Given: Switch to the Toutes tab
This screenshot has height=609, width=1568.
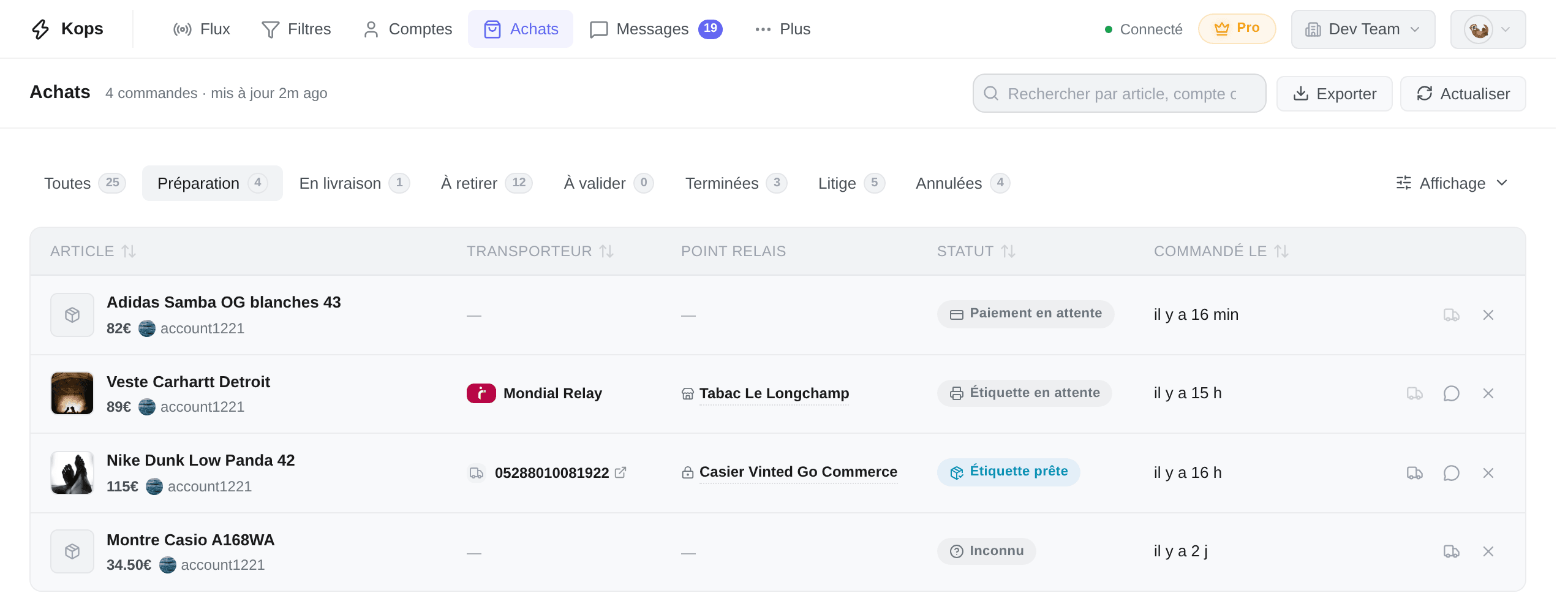Looking at the screenshot, I should click(x=85, y=183).
